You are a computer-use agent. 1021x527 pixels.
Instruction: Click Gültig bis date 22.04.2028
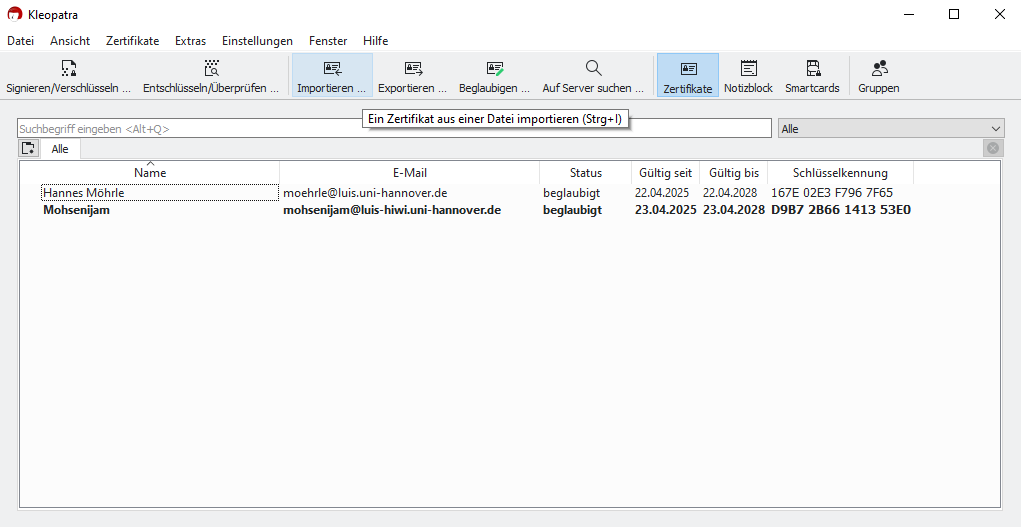[x=730, y=193]
